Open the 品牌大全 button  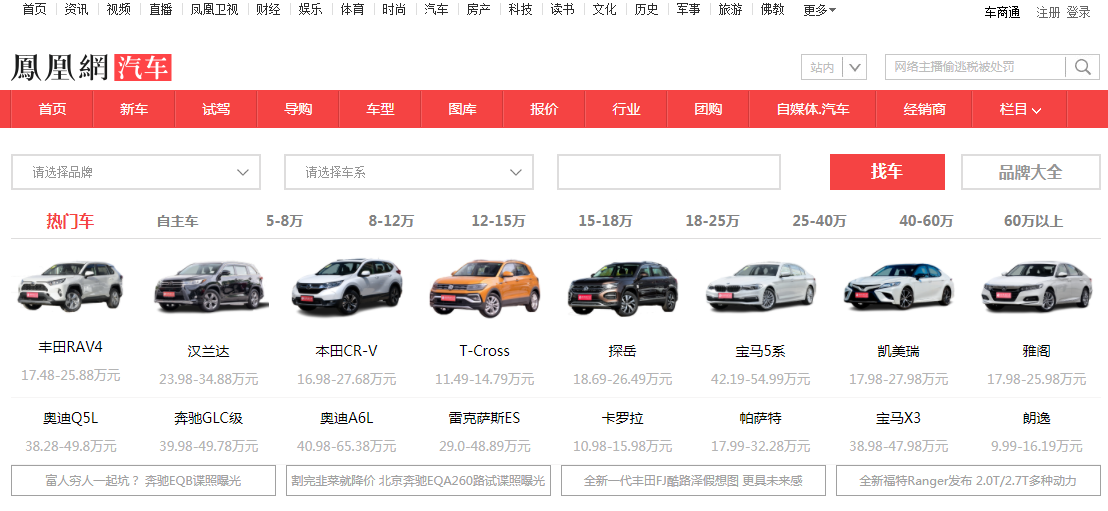1030,172
